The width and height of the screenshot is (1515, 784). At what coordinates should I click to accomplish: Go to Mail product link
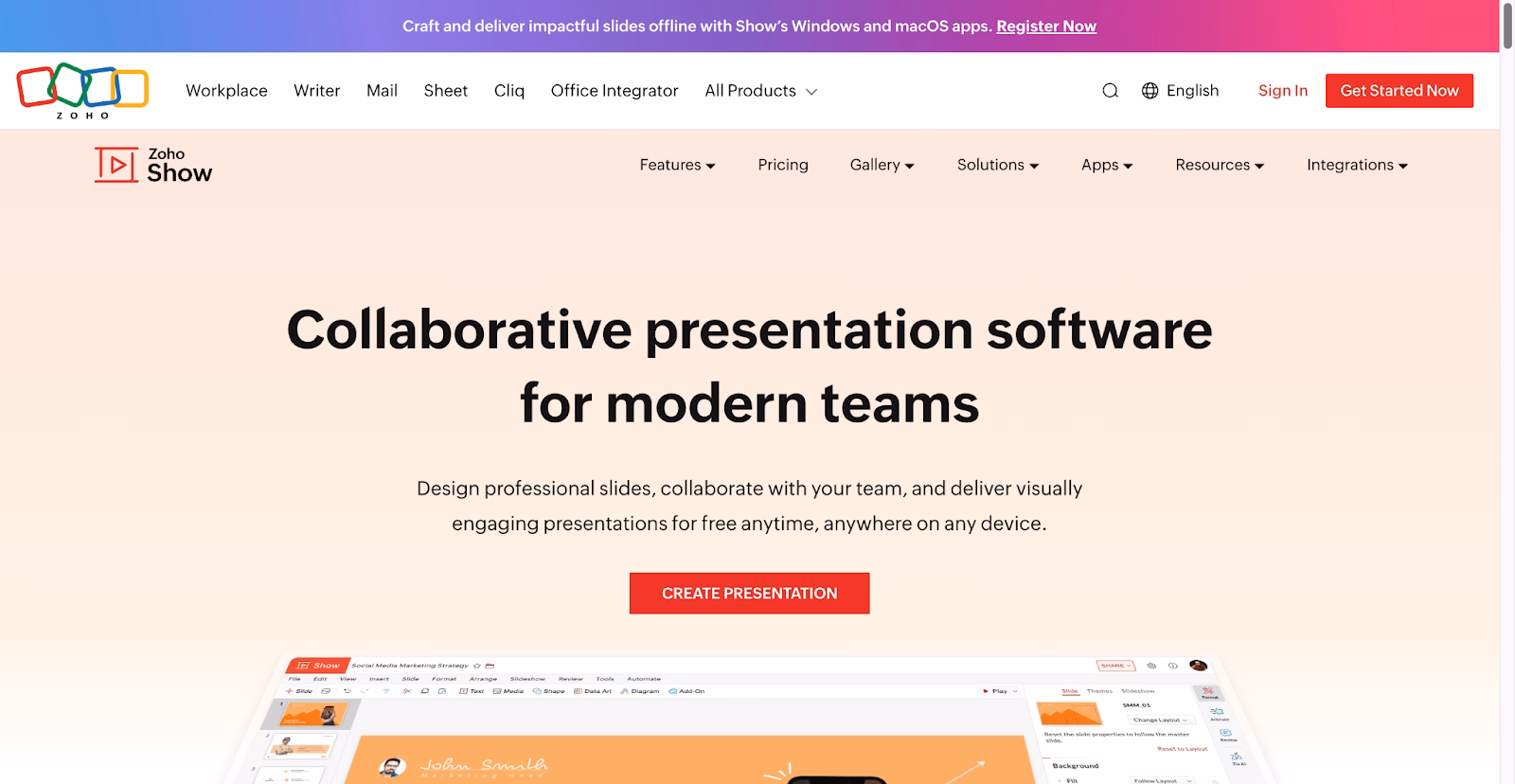382,91
